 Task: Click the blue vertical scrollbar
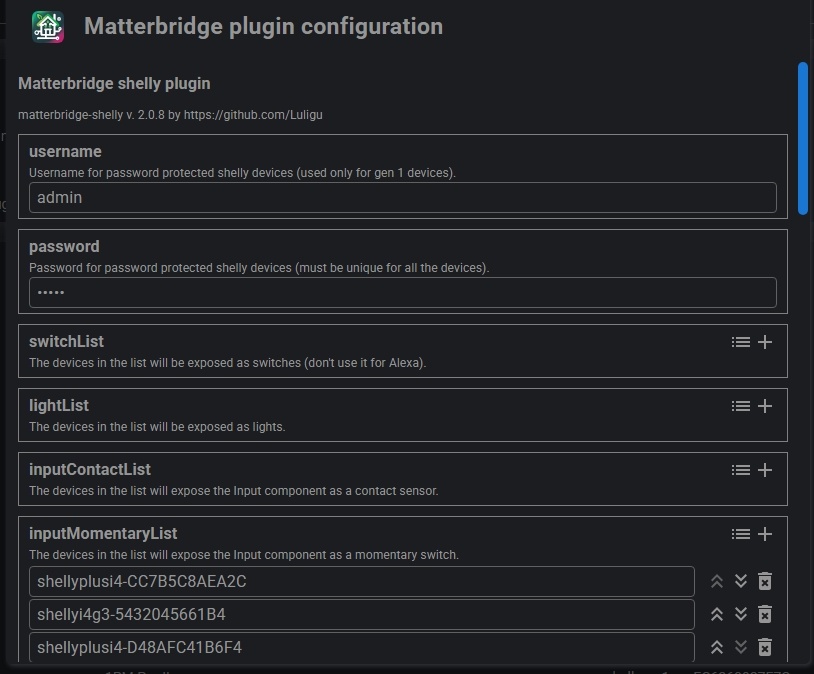pos(803,138)
